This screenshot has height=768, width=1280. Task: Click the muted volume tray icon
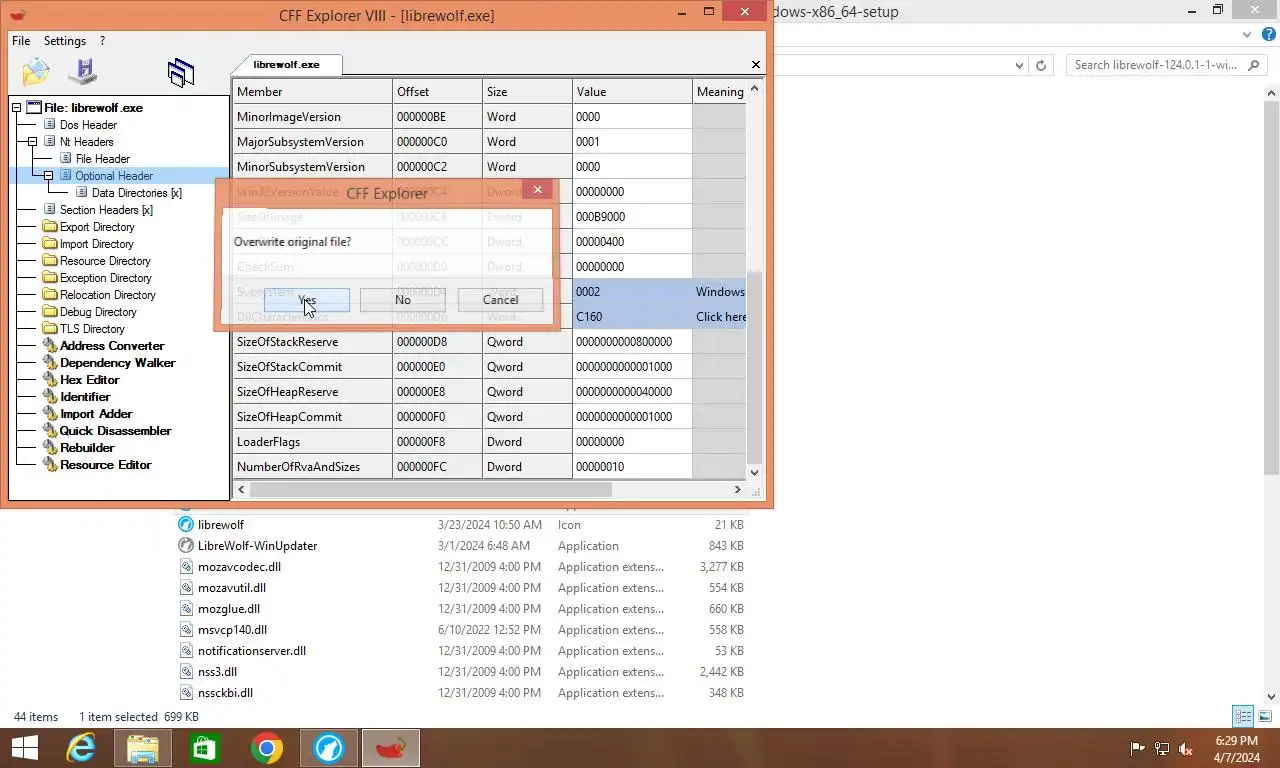[x=1186, y=748]
